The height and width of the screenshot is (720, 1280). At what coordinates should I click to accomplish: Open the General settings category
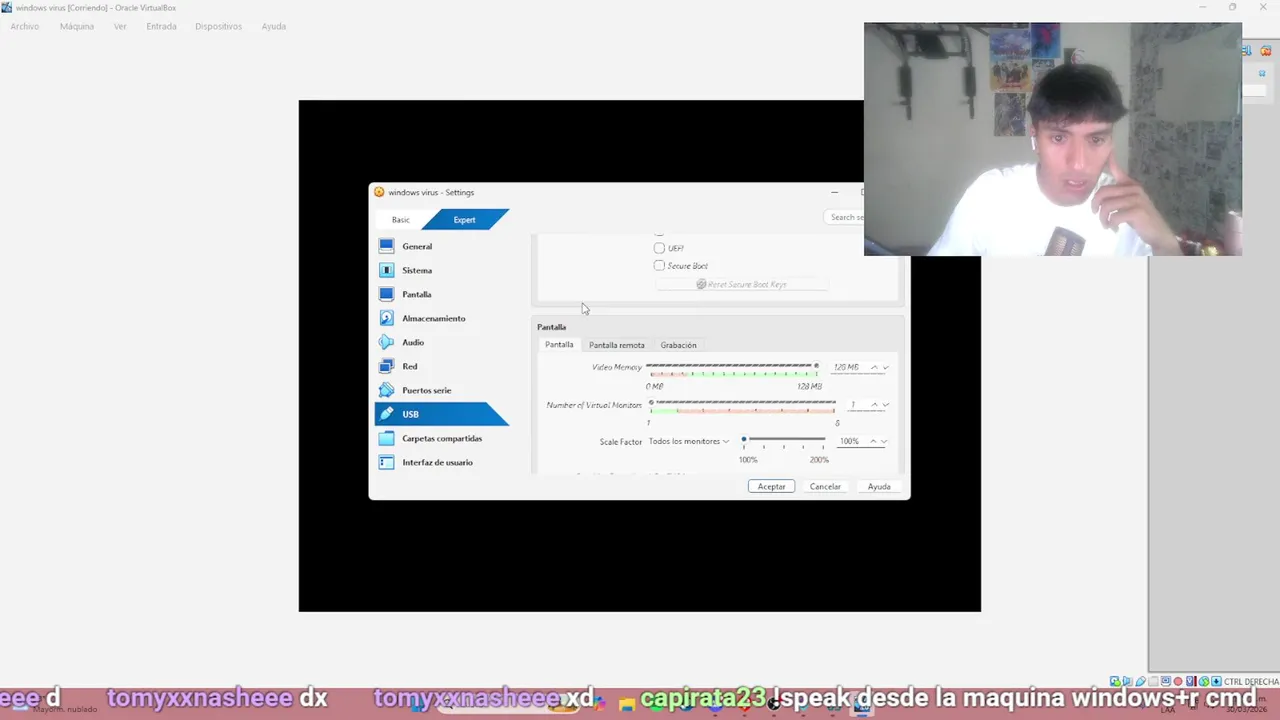pyautogui.click(x=441, y=246)
